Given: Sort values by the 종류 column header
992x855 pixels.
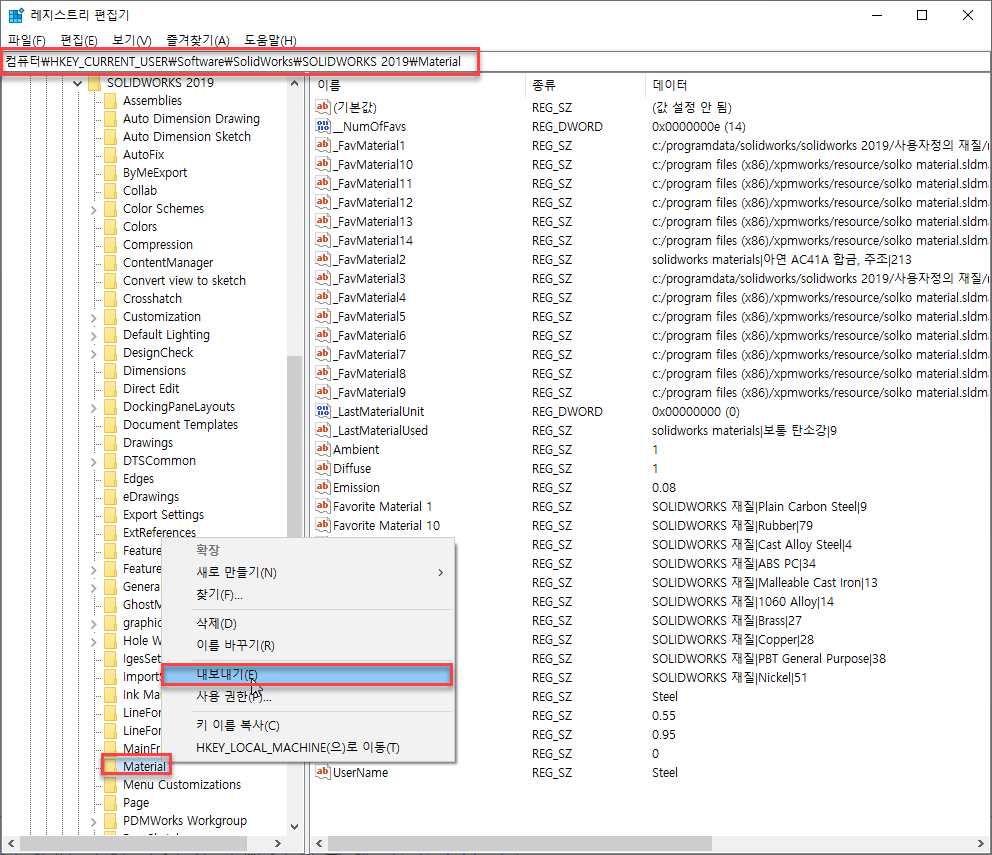Looking at the screenshot, I should click(585, 85).
